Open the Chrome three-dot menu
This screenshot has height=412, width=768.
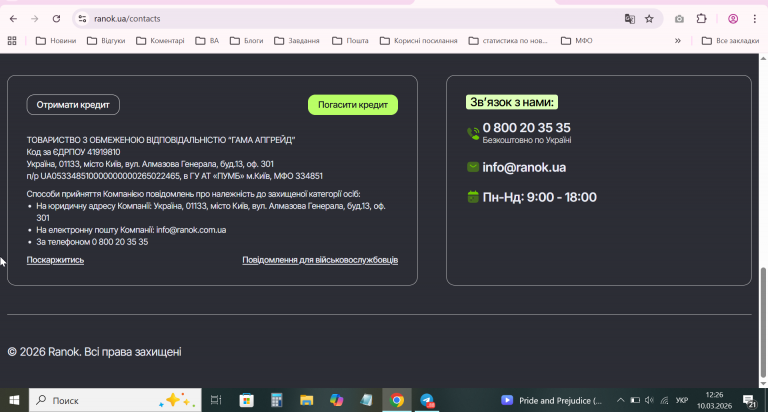pos(754,19)
